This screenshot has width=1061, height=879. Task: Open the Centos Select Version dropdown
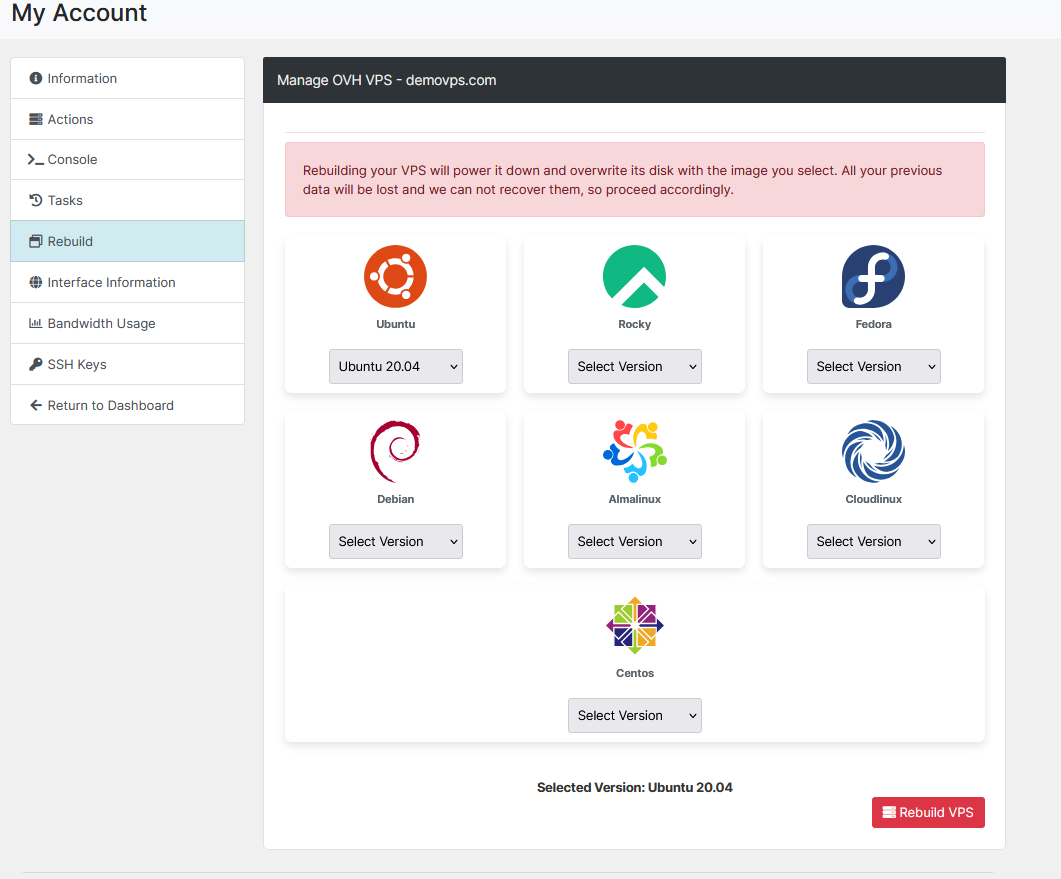(x=635, y=715)
